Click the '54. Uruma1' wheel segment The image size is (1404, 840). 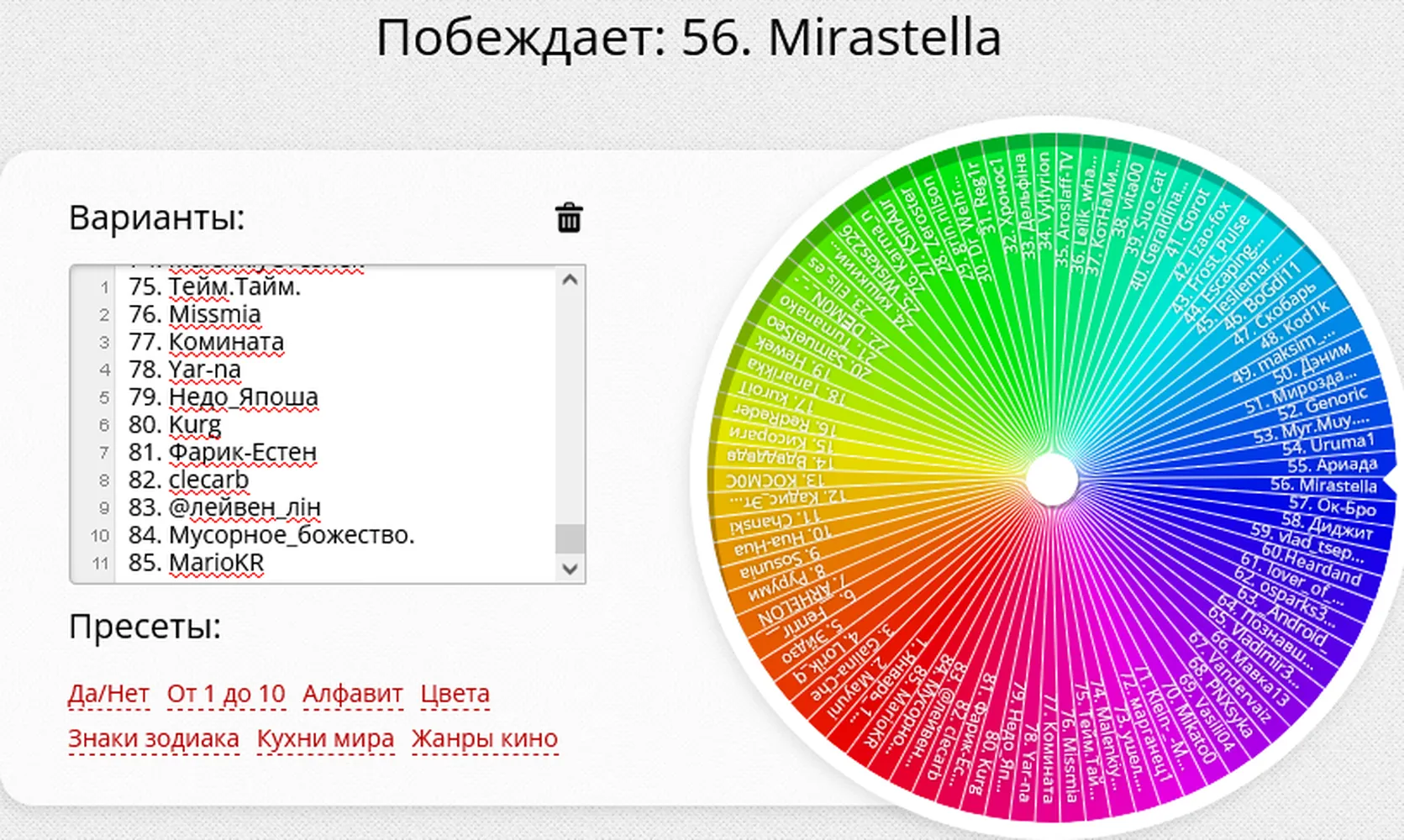pos(1328,443)
